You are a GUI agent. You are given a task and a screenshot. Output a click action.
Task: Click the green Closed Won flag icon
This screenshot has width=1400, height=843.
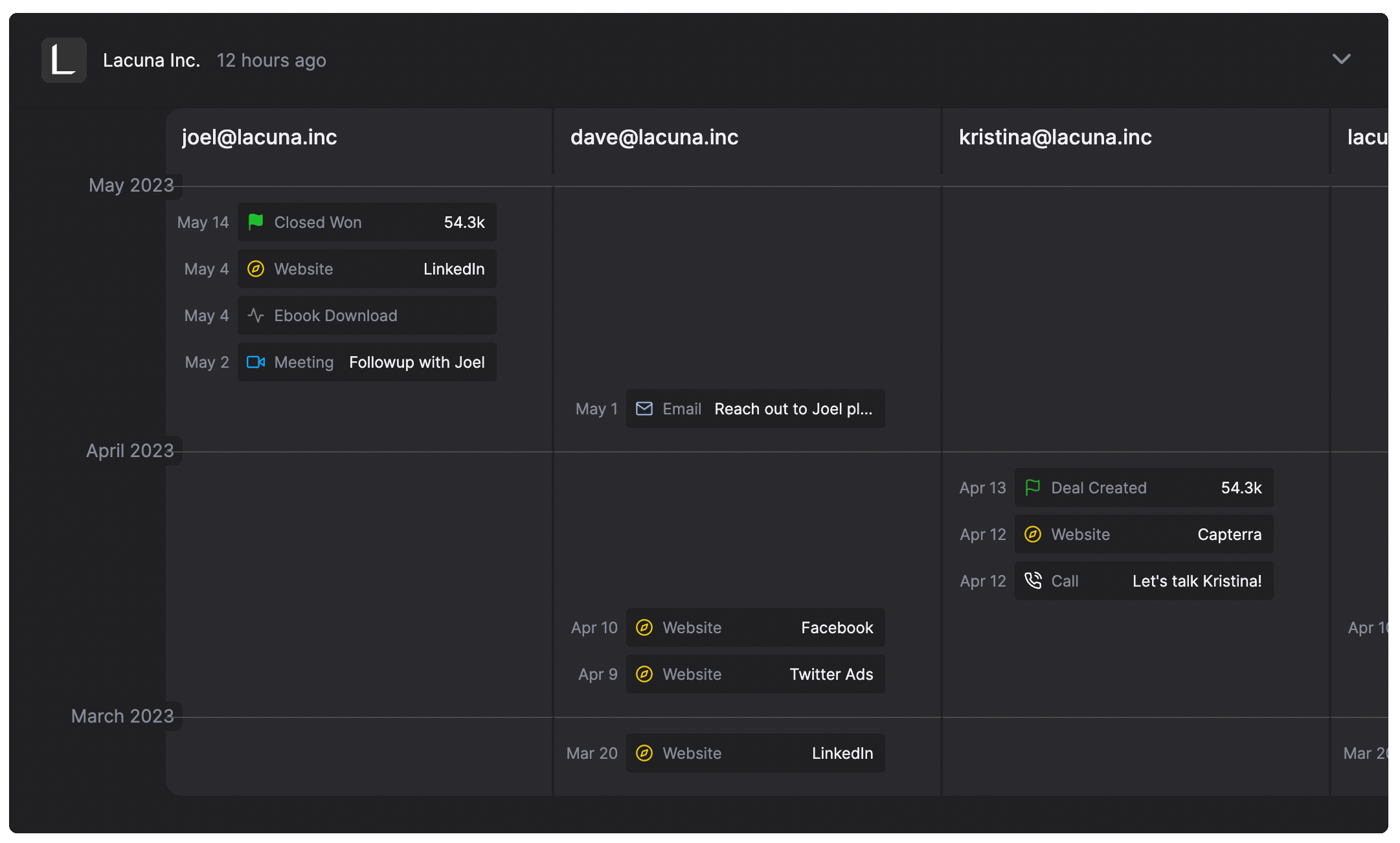(256, 222)
